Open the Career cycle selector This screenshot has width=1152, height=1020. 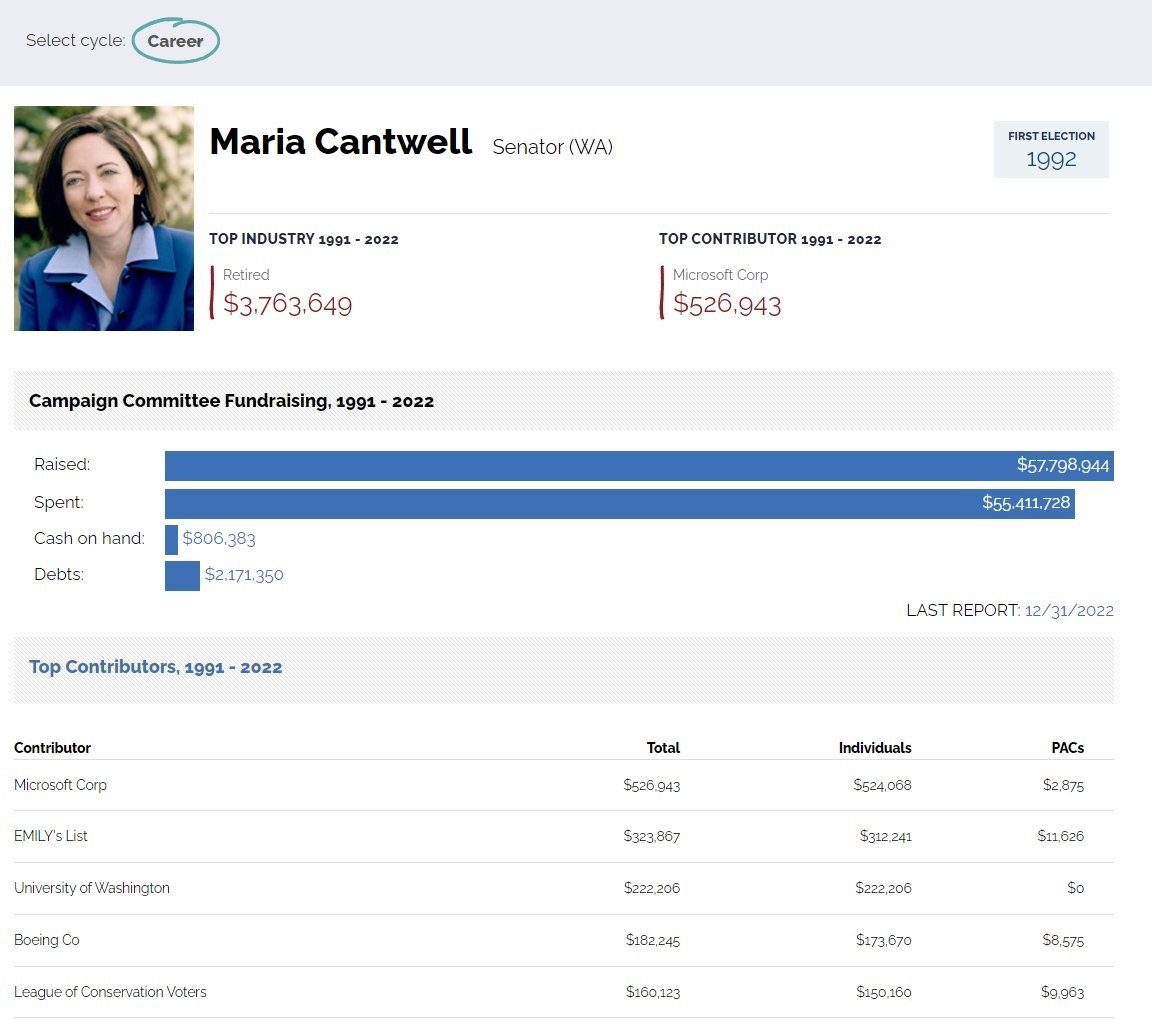(176, 40)
